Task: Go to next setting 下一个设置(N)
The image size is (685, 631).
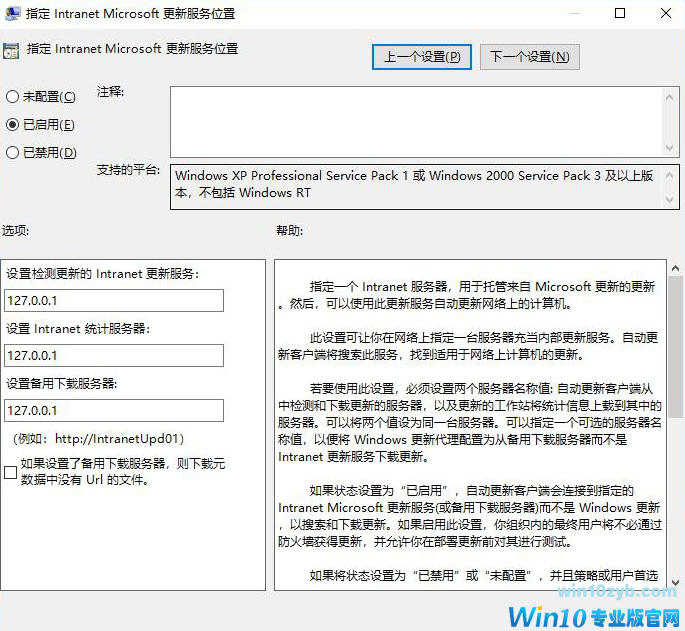Action: click(x=529, y=57)
